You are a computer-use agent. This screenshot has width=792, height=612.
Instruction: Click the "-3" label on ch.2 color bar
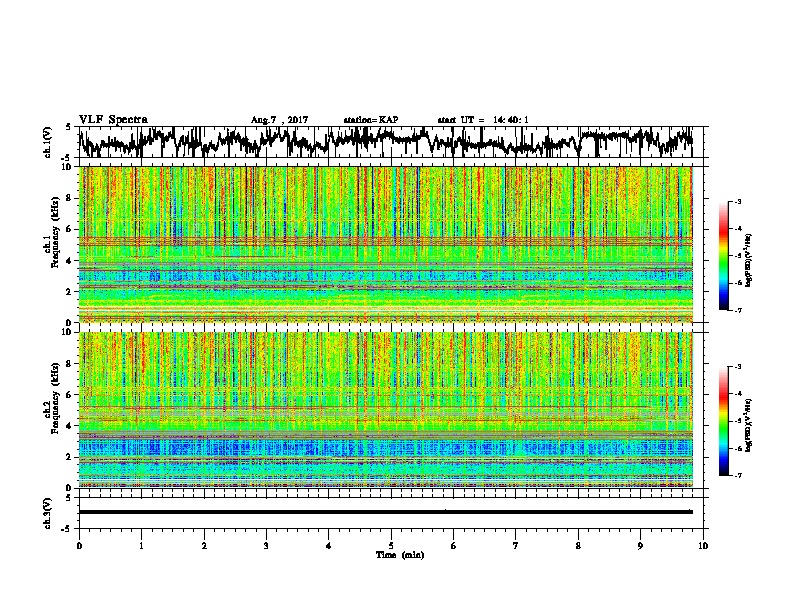737,367
